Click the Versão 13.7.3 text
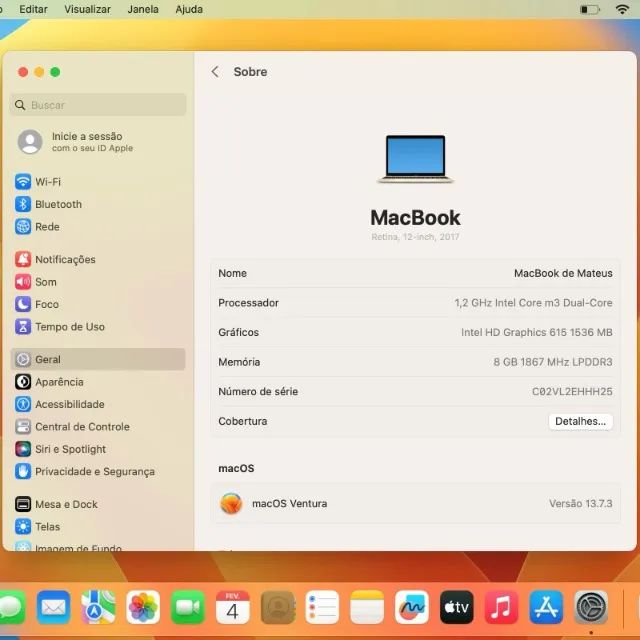Image resolution: width=640 pixels, height=640 pixels. point(580,503)
